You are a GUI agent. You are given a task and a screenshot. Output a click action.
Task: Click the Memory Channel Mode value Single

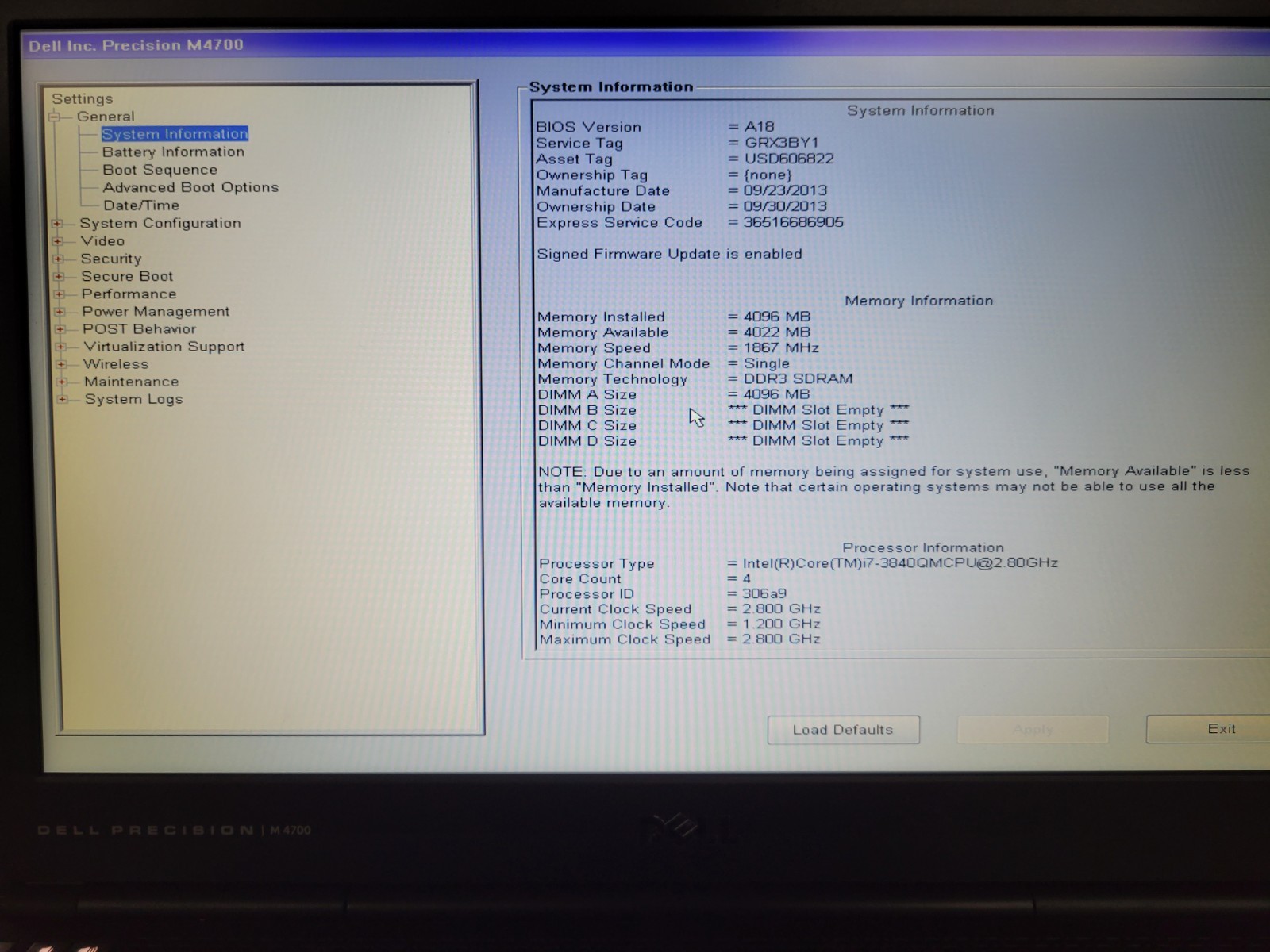766,363
